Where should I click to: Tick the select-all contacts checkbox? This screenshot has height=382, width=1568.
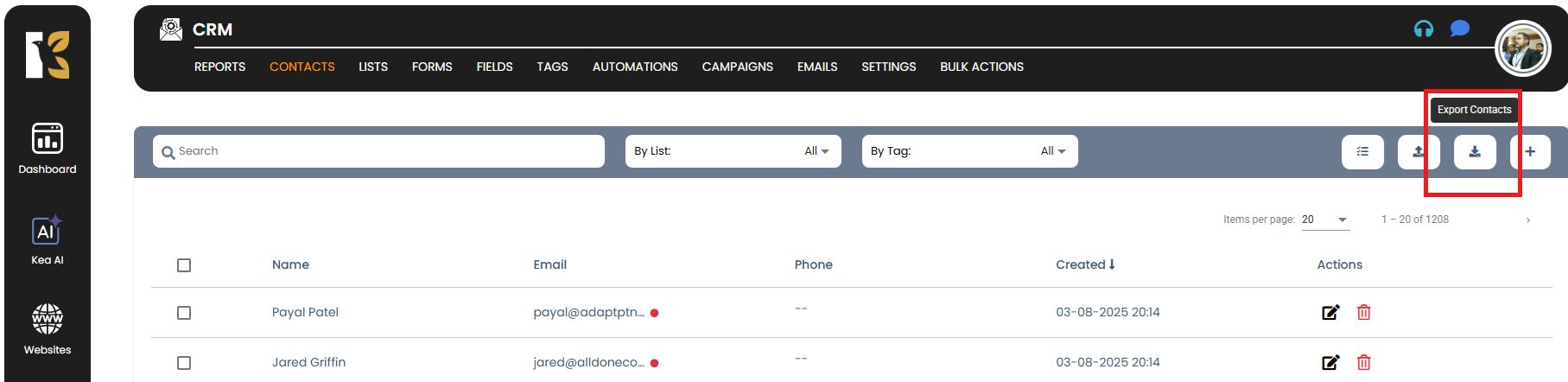coord(184,265)
